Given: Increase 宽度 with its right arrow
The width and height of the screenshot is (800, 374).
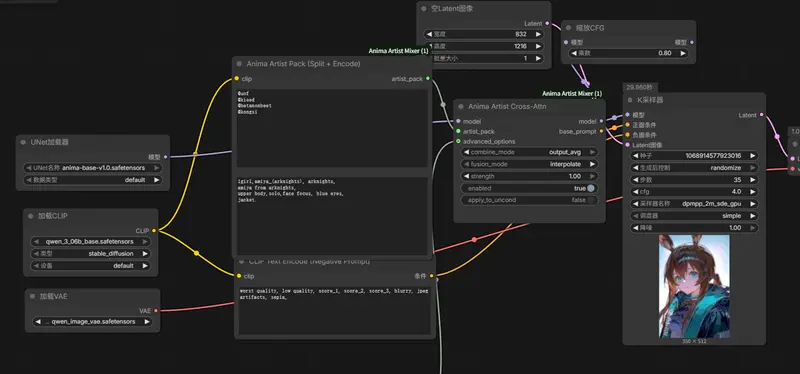Looking at the screenshot, I should tap(537, 34).
